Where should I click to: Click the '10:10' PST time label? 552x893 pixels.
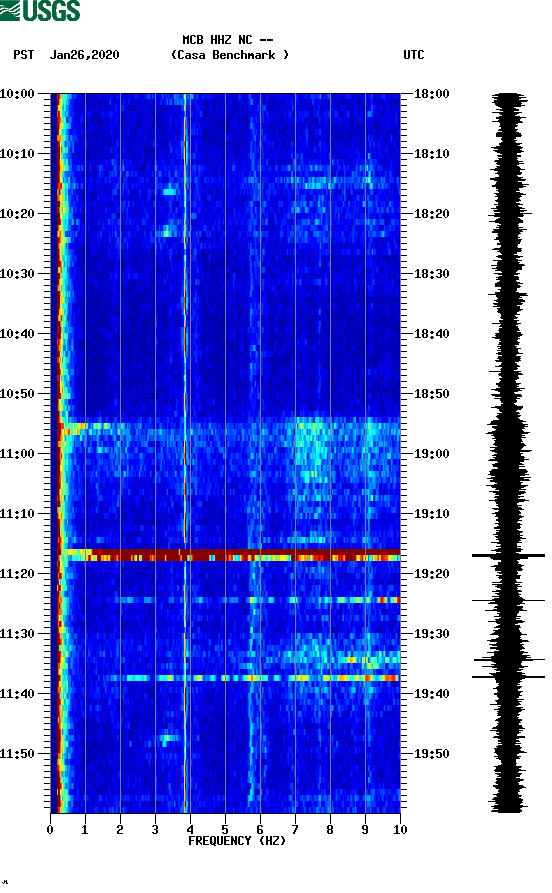(17, 154)
